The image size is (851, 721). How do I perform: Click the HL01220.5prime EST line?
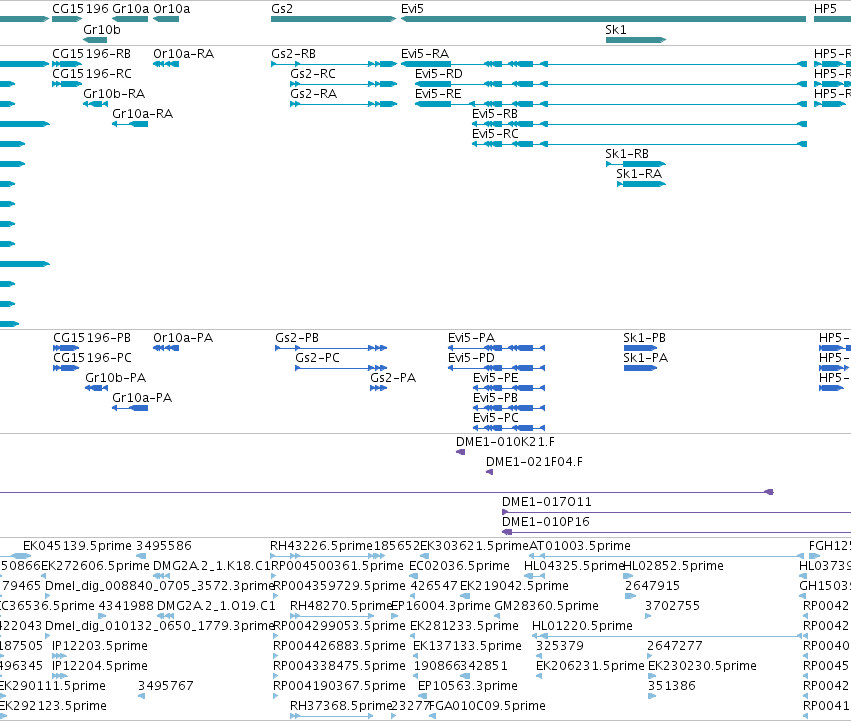[669, 636]
